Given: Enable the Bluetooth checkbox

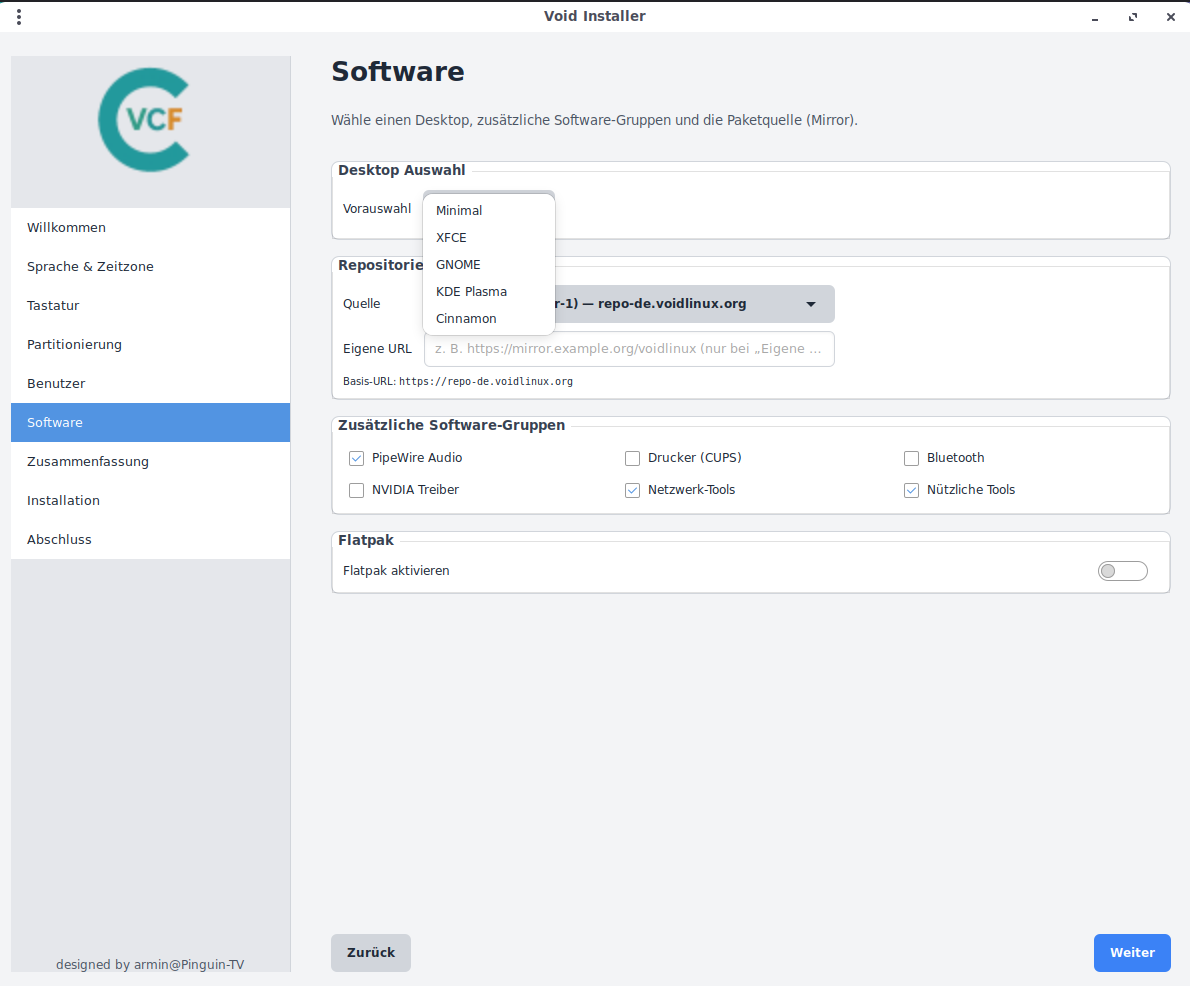Looking at the screenshot, I should (911, 458).
